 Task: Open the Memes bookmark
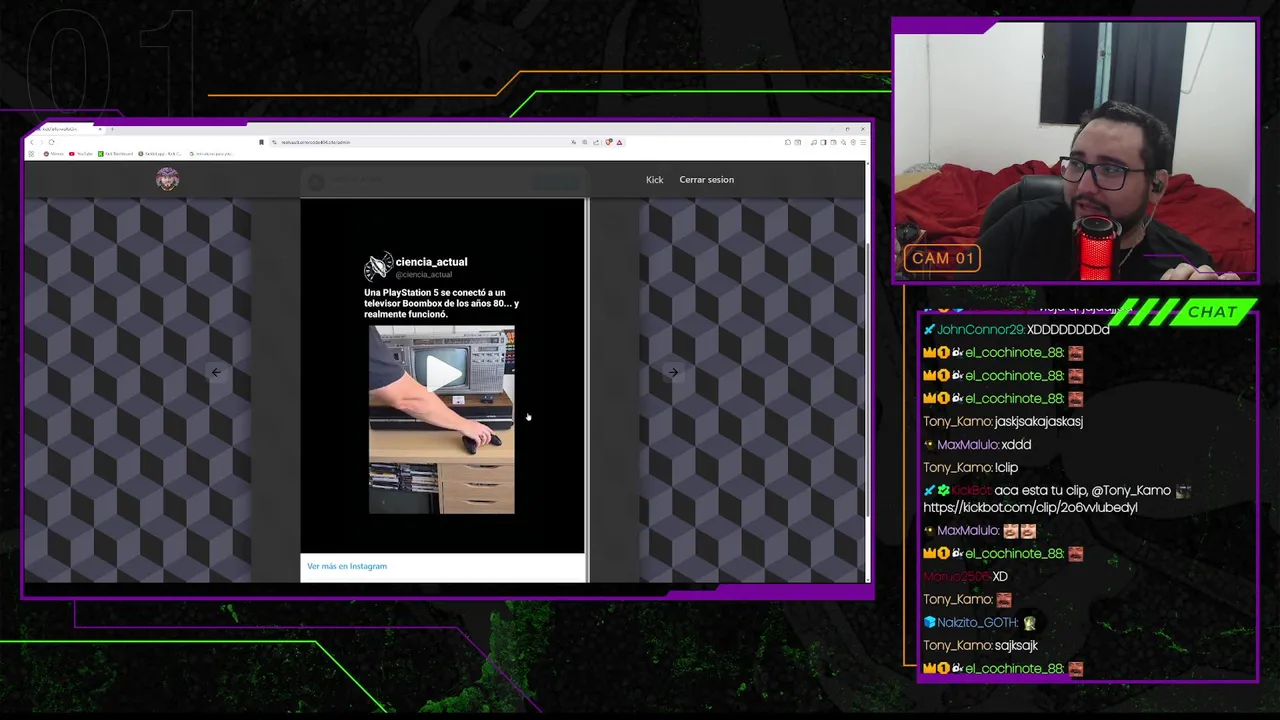pos(53,154)
